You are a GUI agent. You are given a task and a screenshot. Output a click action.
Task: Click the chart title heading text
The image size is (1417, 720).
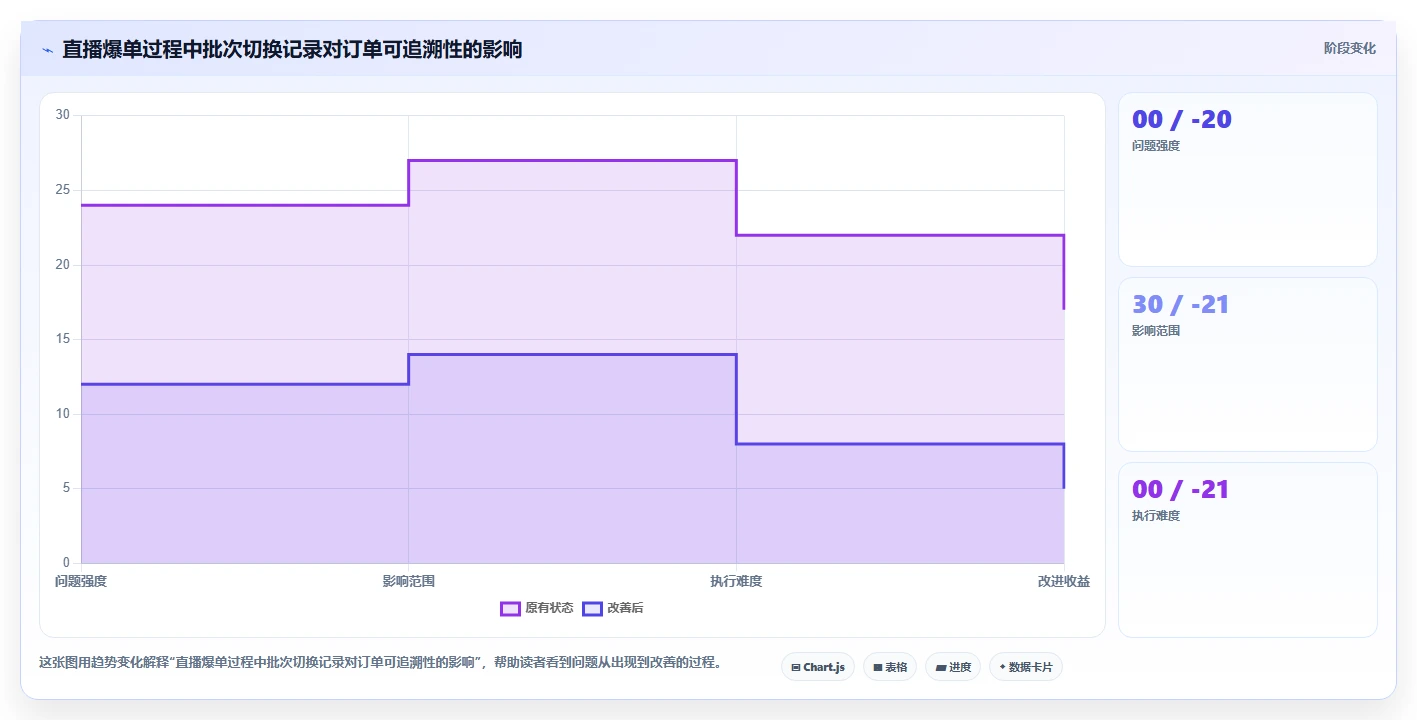coord(292,49)
